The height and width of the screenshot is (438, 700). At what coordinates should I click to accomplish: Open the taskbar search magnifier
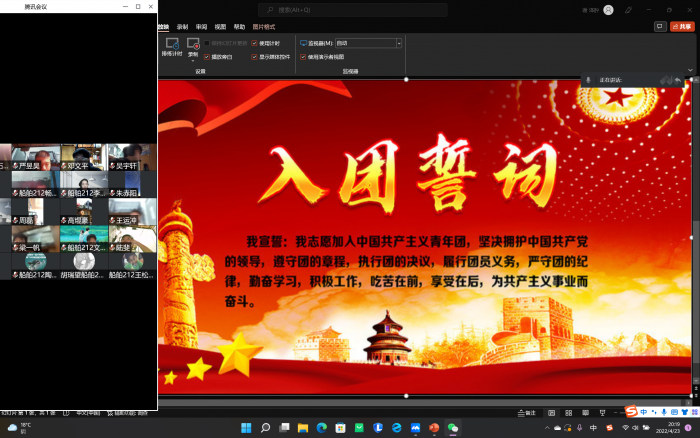point(265,428)
